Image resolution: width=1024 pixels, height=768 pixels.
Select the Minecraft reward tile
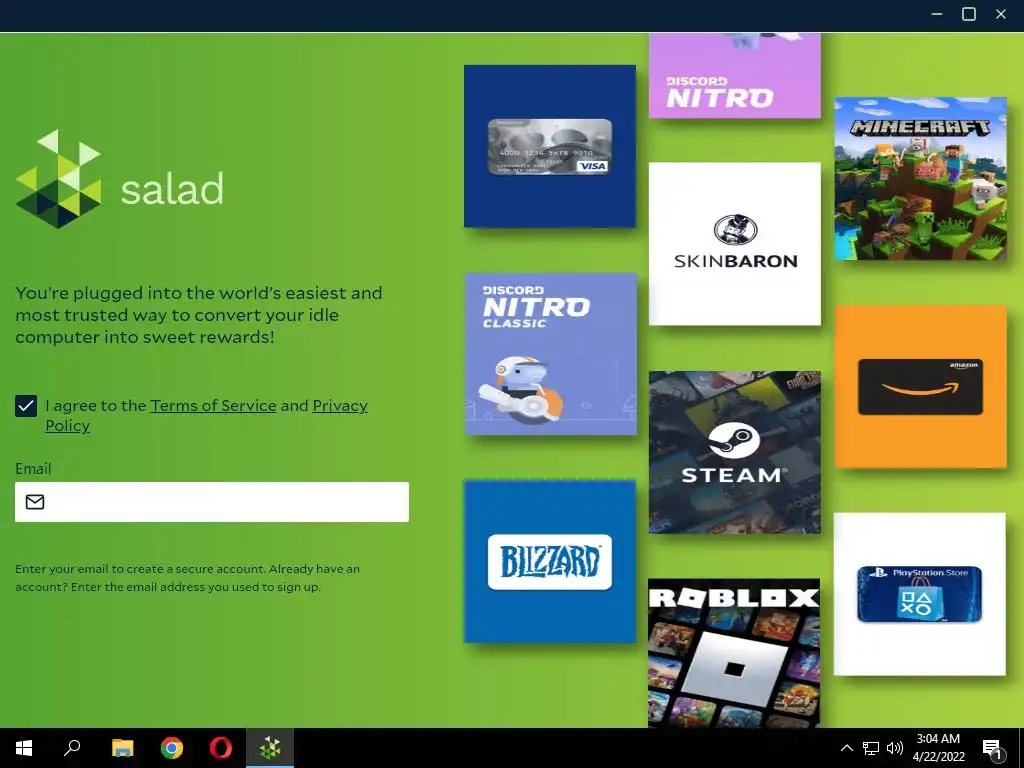920,178
